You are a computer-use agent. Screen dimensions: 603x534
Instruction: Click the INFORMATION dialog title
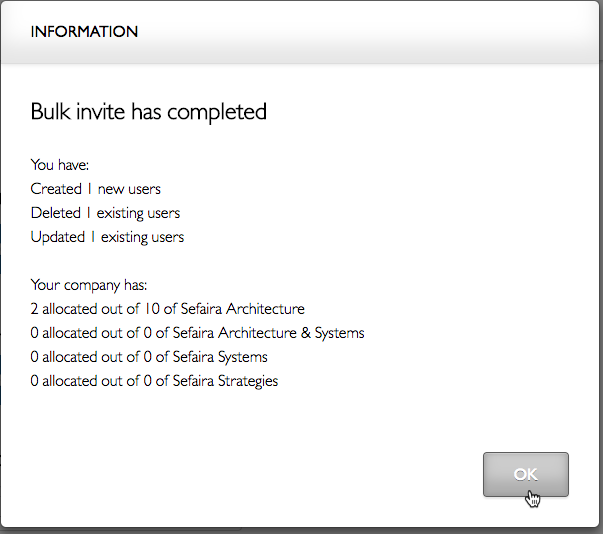[x=84, y=32]
